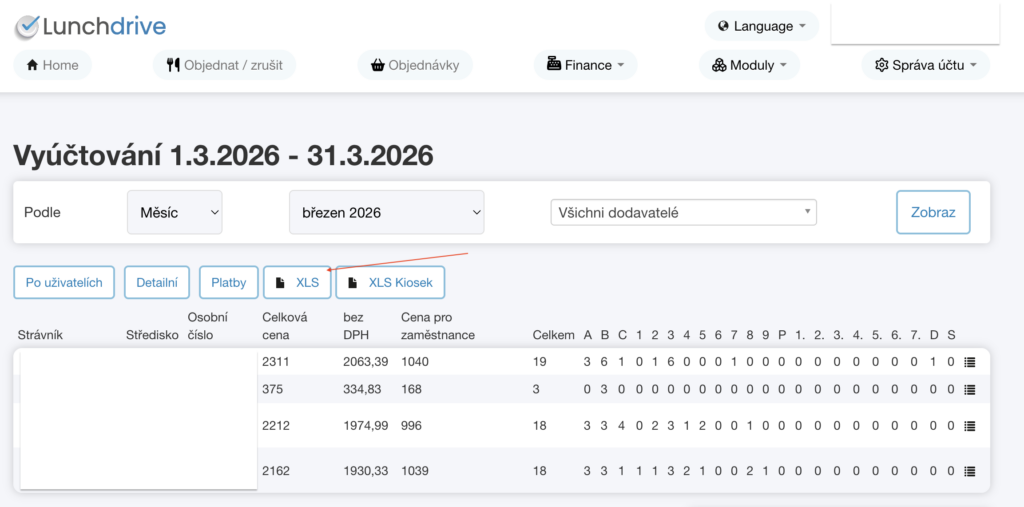This screenshot has width=1024, height=507.
Task: Open the Language selector
Action: pyautogui.click(x=761, y=26)
